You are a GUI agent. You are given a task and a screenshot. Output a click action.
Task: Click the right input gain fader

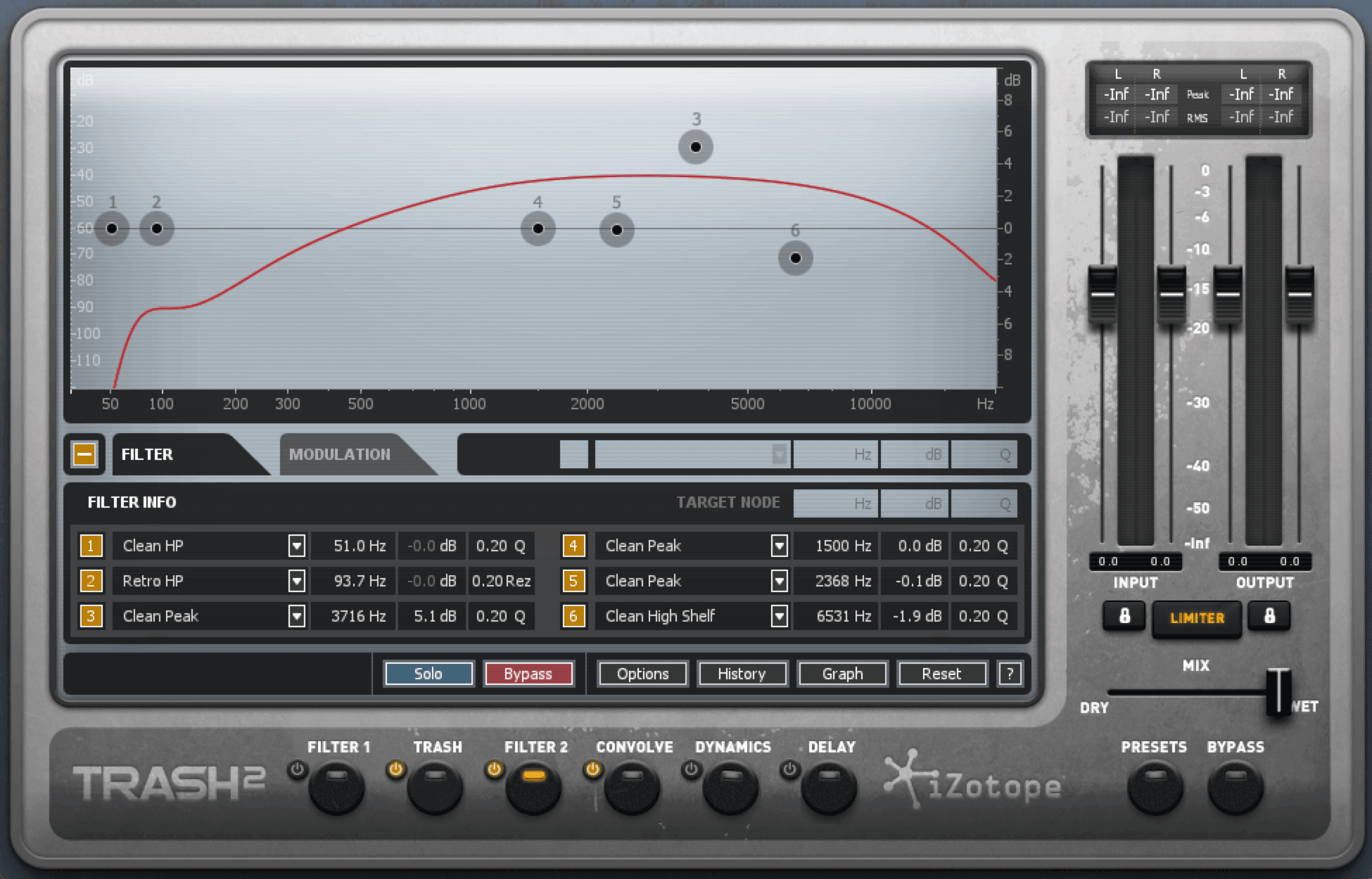[x=1171, y=294]
